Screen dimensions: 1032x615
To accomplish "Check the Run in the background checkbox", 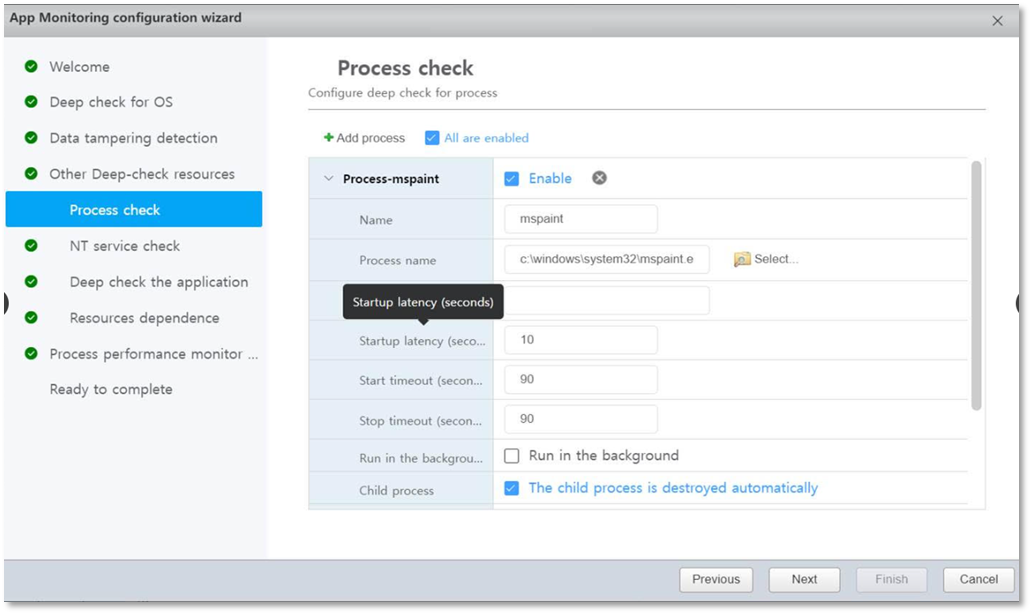I will (x=512, y=456).
